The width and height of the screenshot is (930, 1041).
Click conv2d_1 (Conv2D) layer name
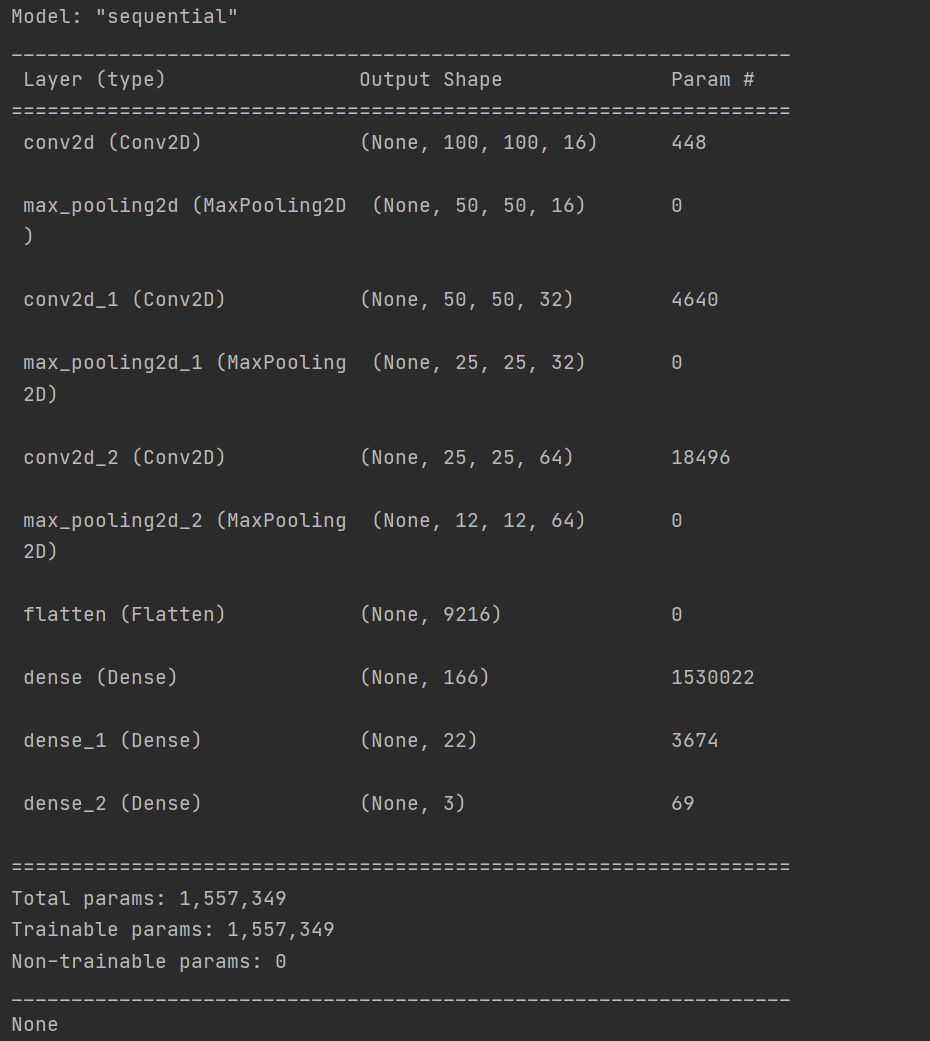point(124,299)
